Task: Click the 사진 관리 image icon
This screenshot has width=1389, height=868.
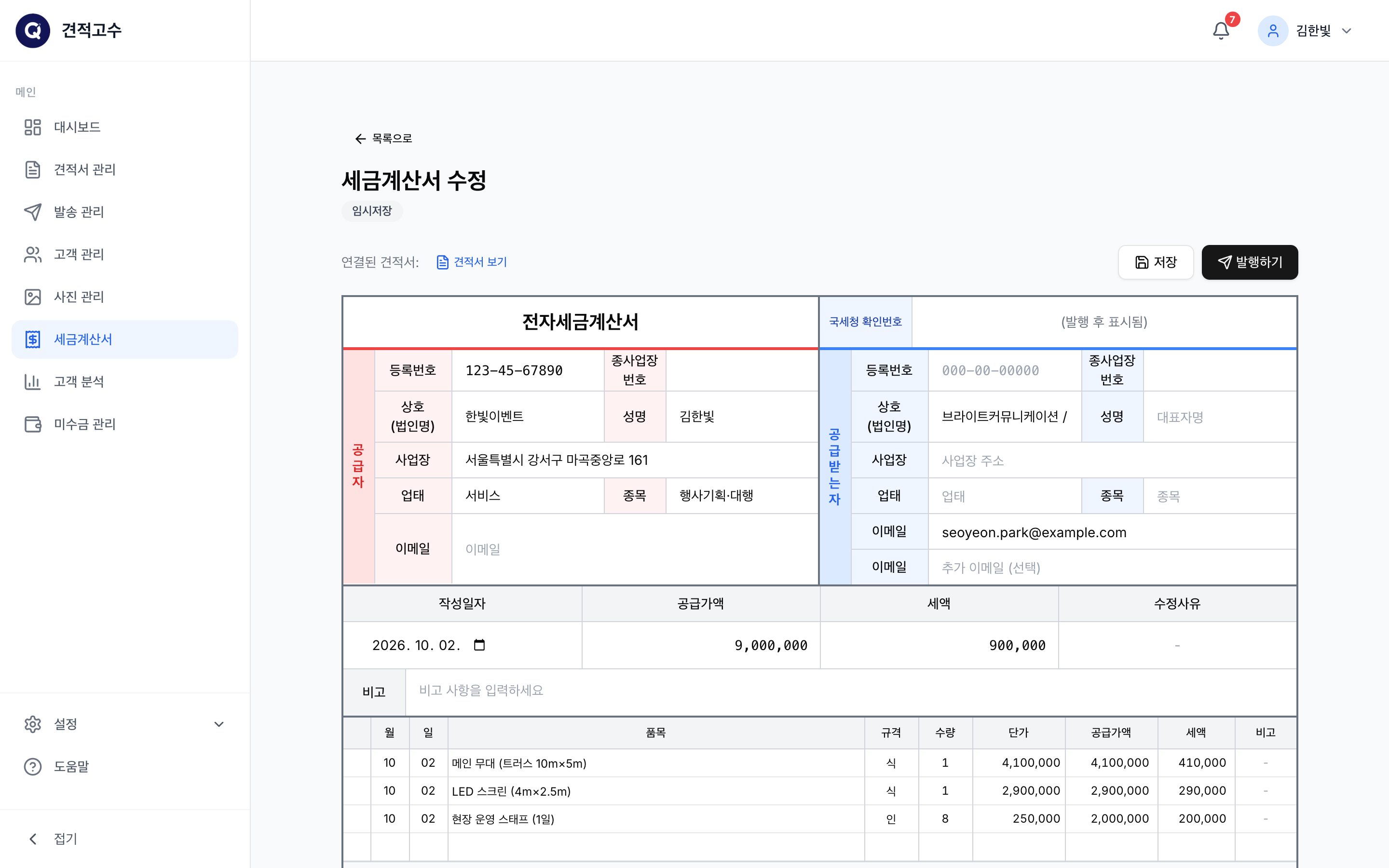Action: point(33,297)
